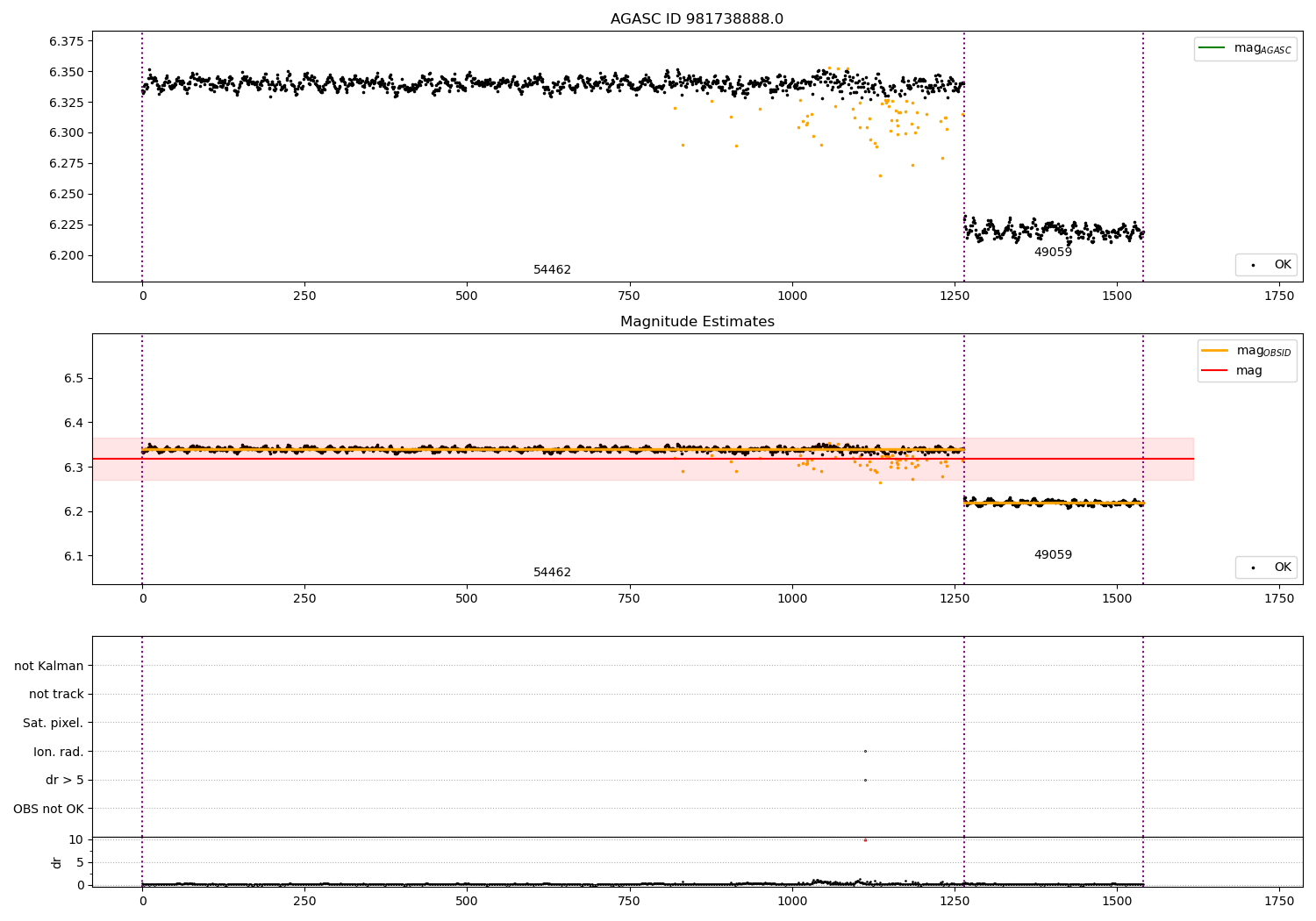Select the orange mag OBSID legend entry
Screen dimensions: 1316x921
pyautogui.click(x=1247, y=351)
